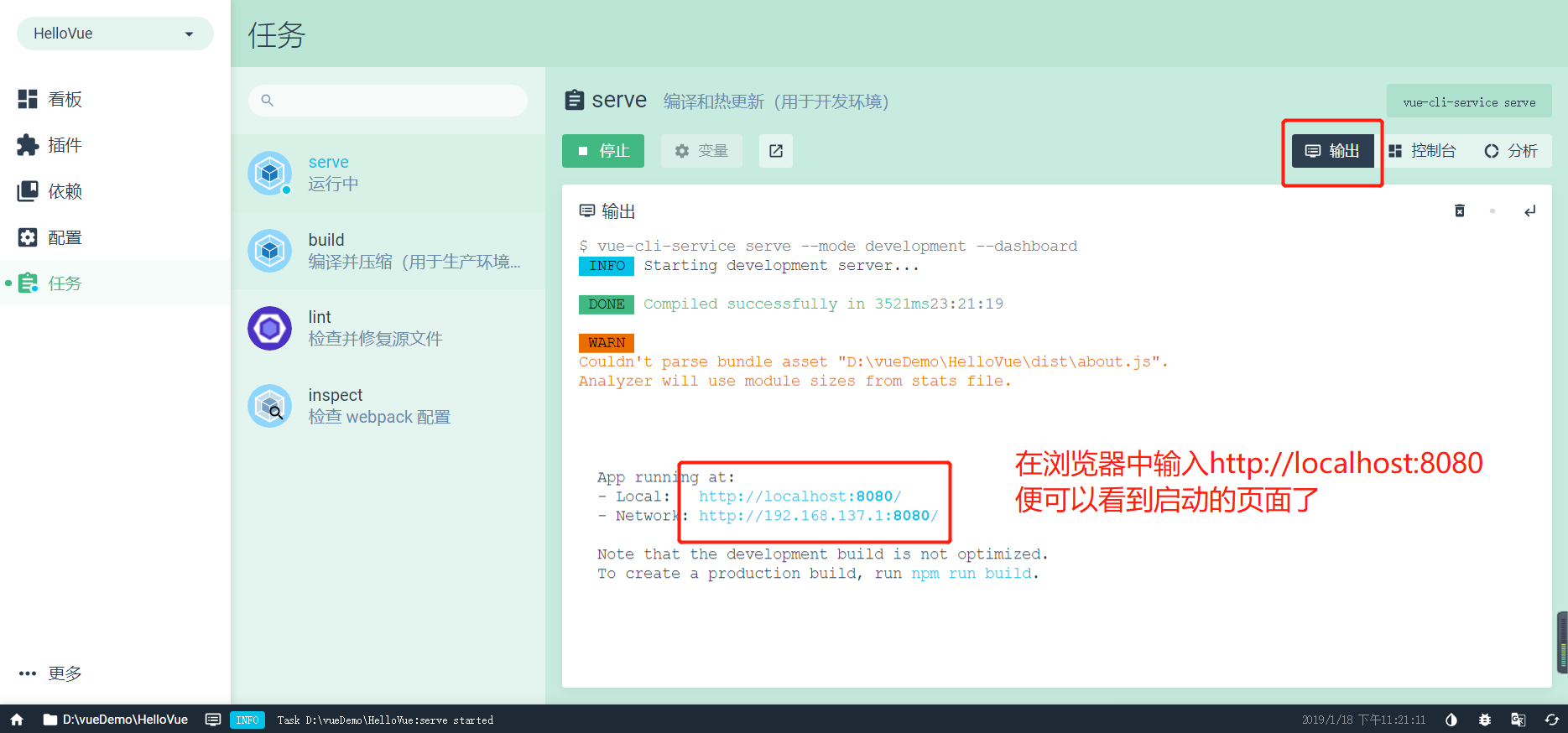This screenshot has height=733, width=1568.
Task: Click the puzzle piece plugin icon
Action: point(28,145)
